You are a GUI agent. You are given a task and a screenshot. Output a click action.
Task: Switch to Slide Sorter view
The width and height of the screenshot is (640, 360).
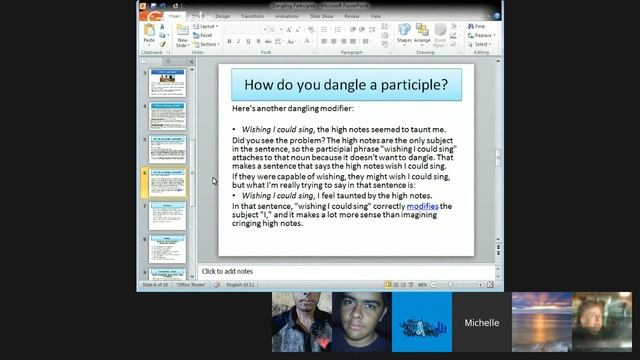click(396, 284)
